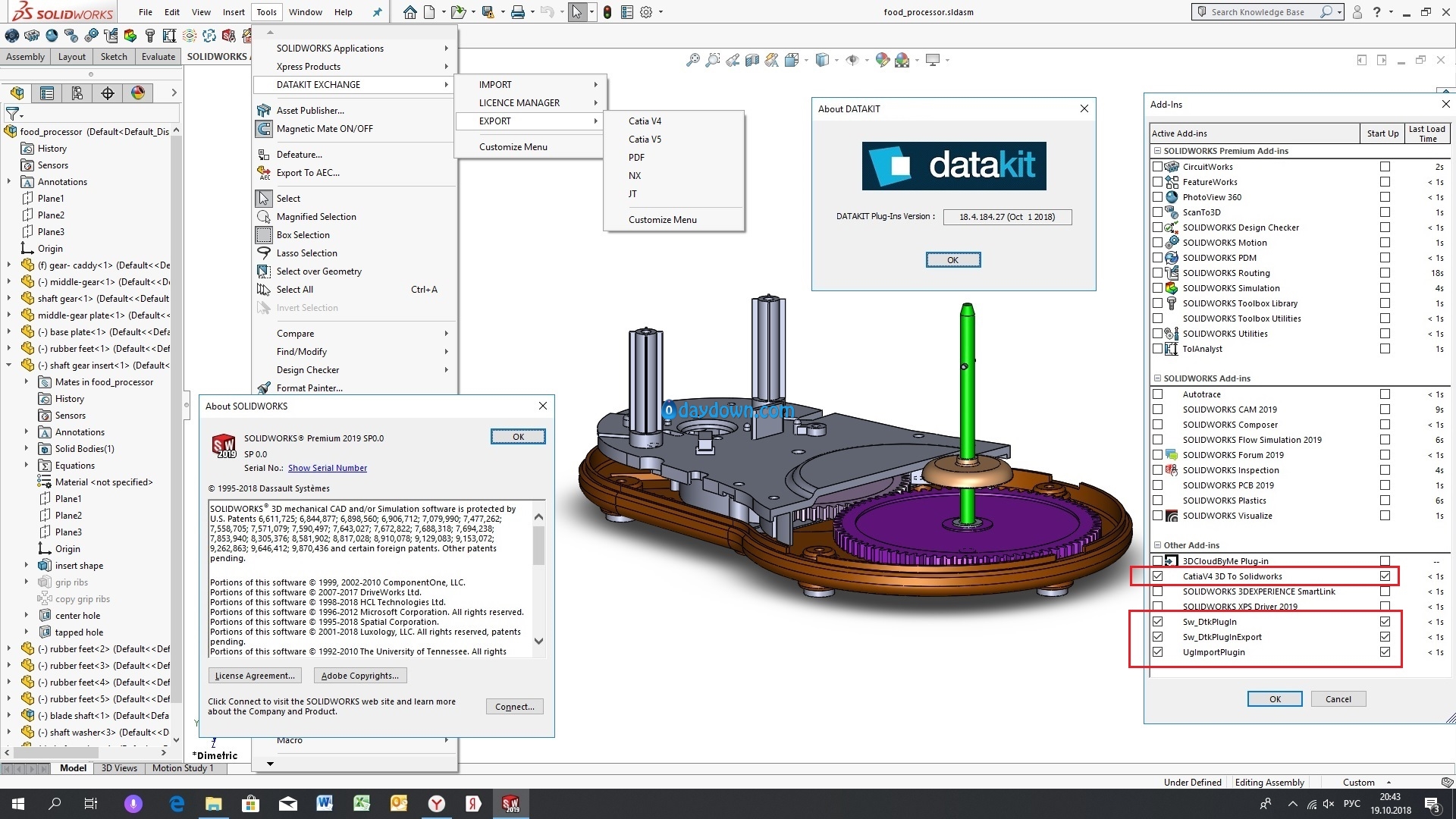The image size is (1456, 819).
Task: Click OK in the About SOLIDWORKS dialog
Action: coord(518,437)
